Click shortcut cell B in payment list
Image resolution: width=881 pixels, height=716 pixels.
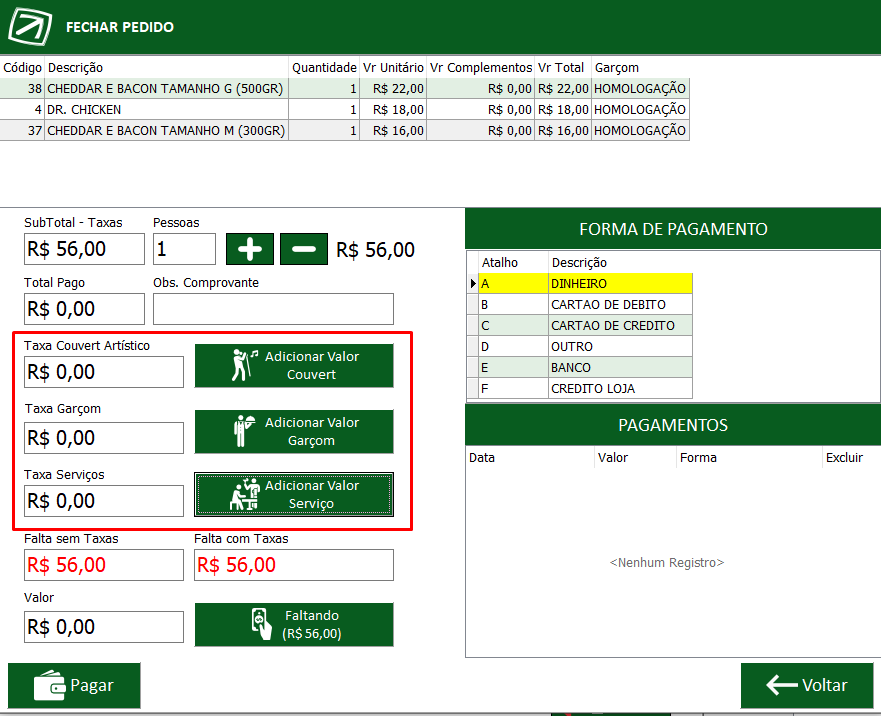click(514, 305)
